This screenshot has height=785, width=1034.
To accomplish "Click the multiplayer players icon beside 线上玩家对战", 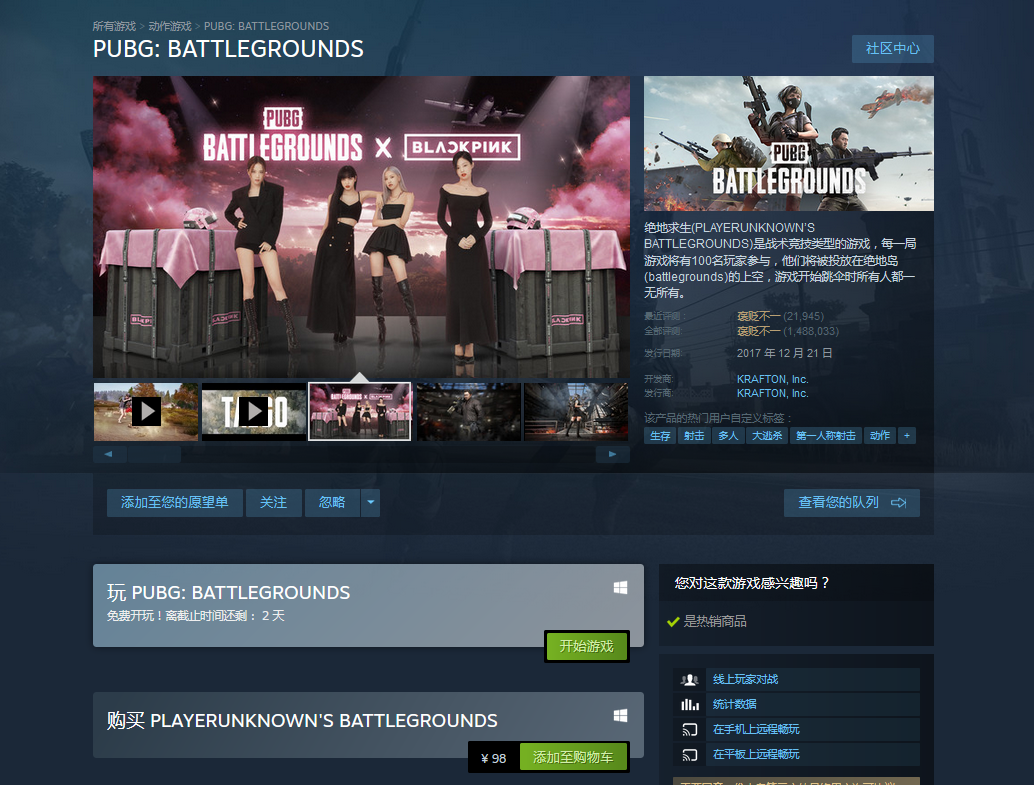I will (x=691, y=679).
